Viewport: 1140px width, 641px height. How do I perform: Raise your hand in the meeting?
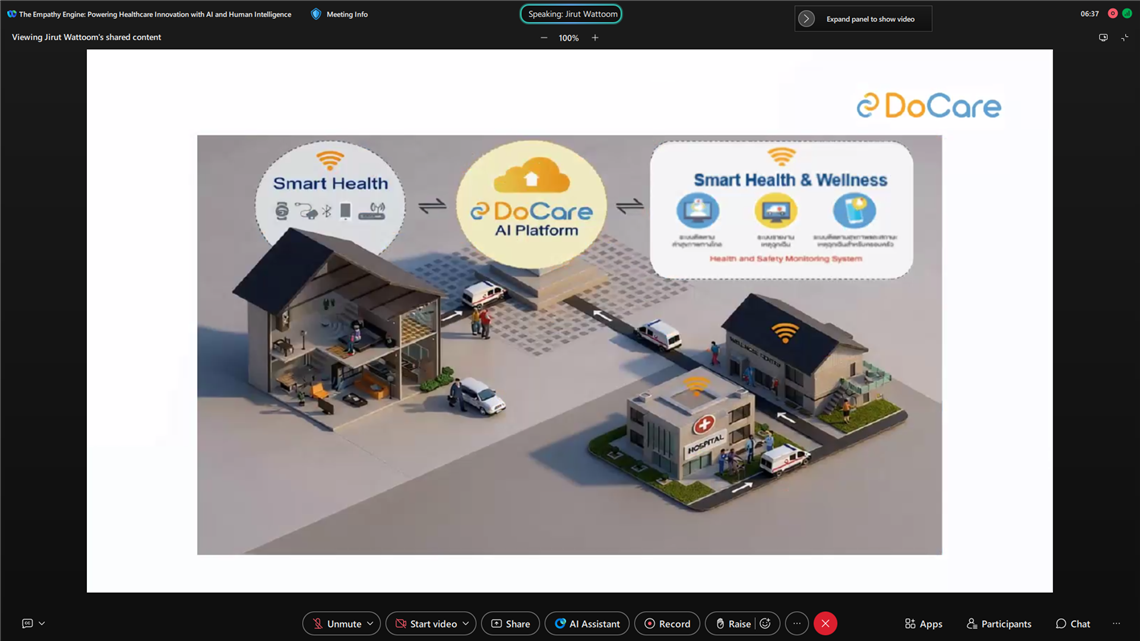click(731, 624)
